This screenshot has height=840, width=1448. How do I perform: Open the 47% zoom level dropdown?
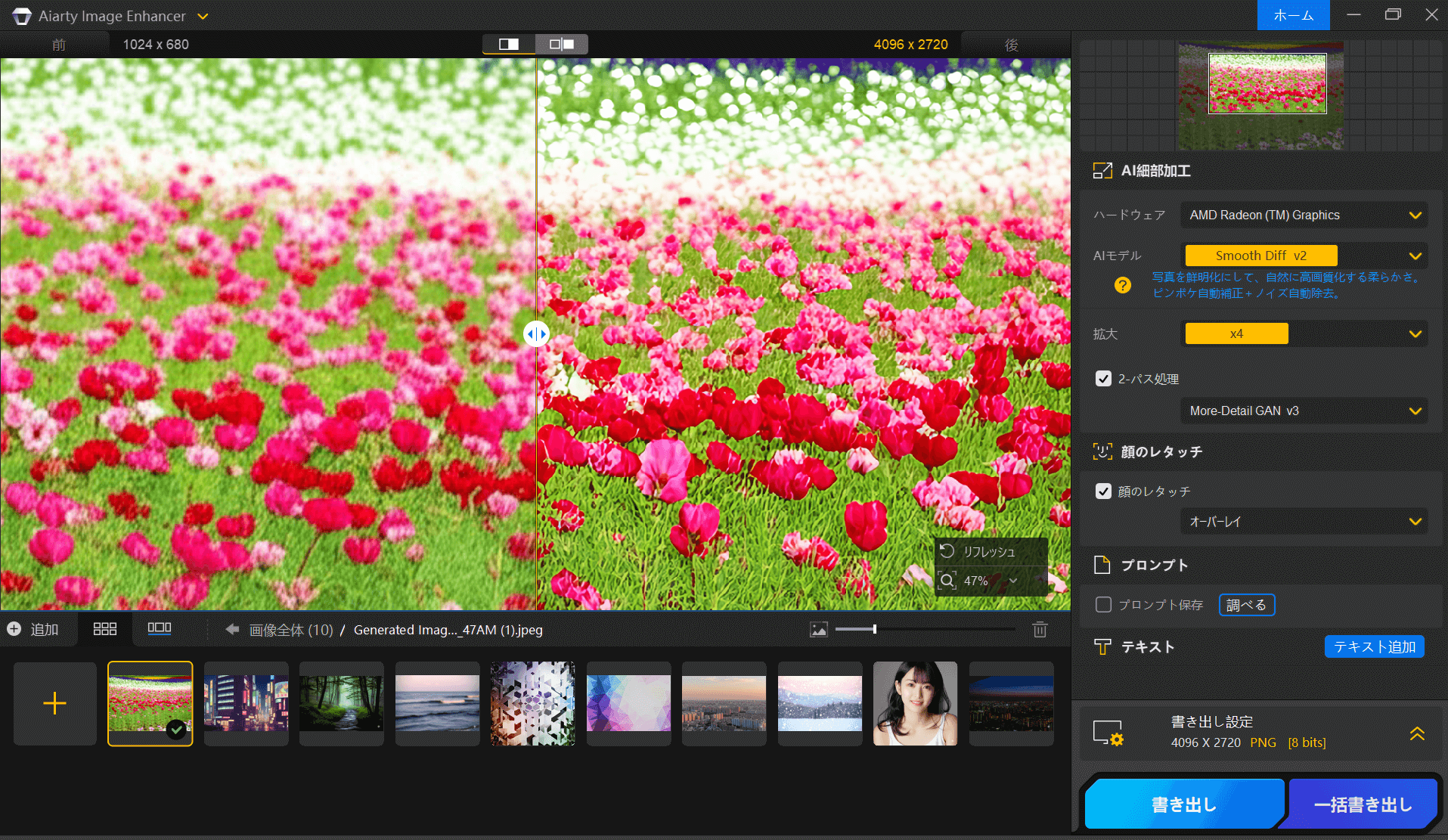click(1013, 581)
